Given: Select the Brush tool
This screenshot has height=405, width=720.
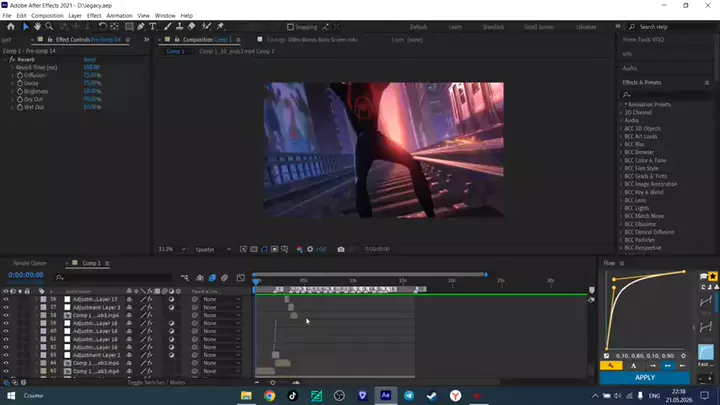Looking at the screenshot, I should click(x=168, y=27).
